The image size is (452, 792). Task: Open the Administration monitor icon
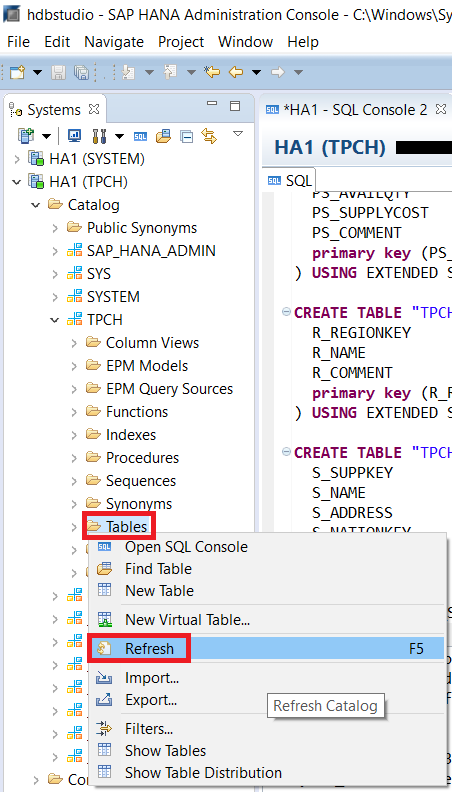(x=75, y=136)
